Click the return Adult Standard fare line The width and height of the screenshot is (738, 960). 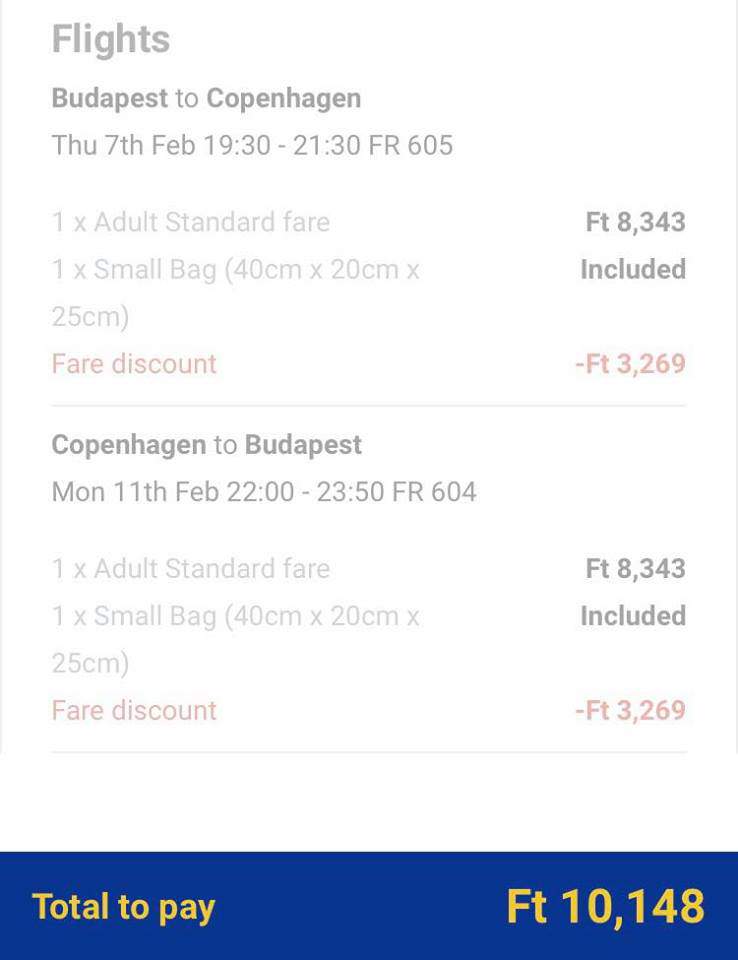click(x=191, y=569)
